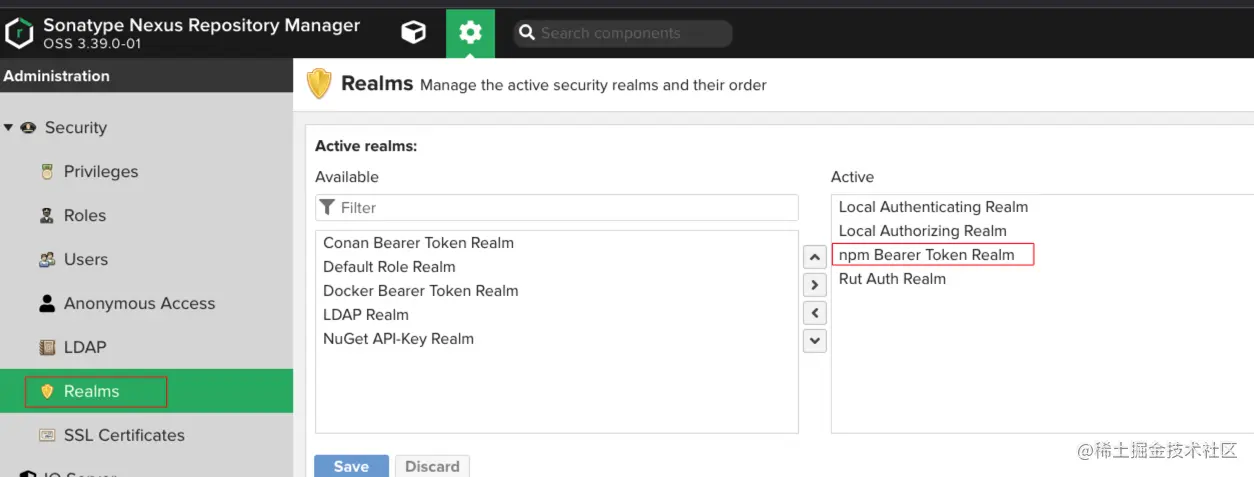
Task: Click the Realms shield icon in sidebar
Action: (x=47, y=391)
